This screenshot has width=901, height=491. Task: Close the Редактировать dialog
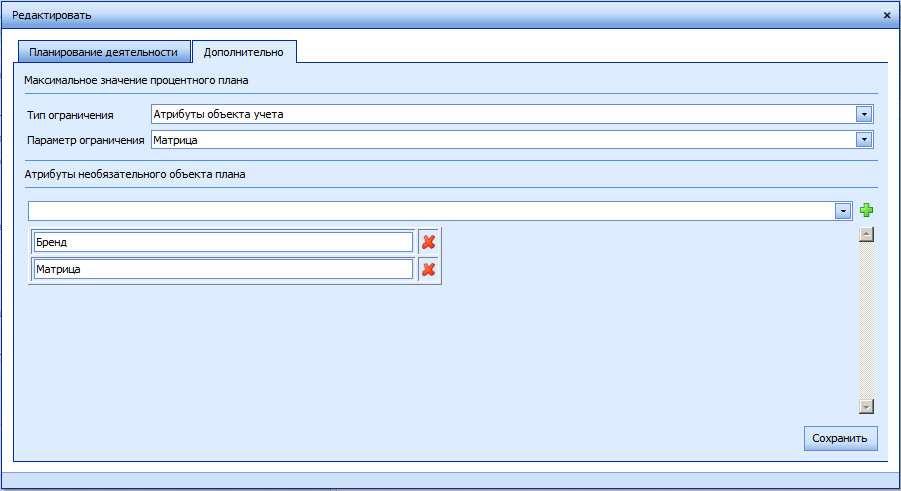(x=887, y=15)
